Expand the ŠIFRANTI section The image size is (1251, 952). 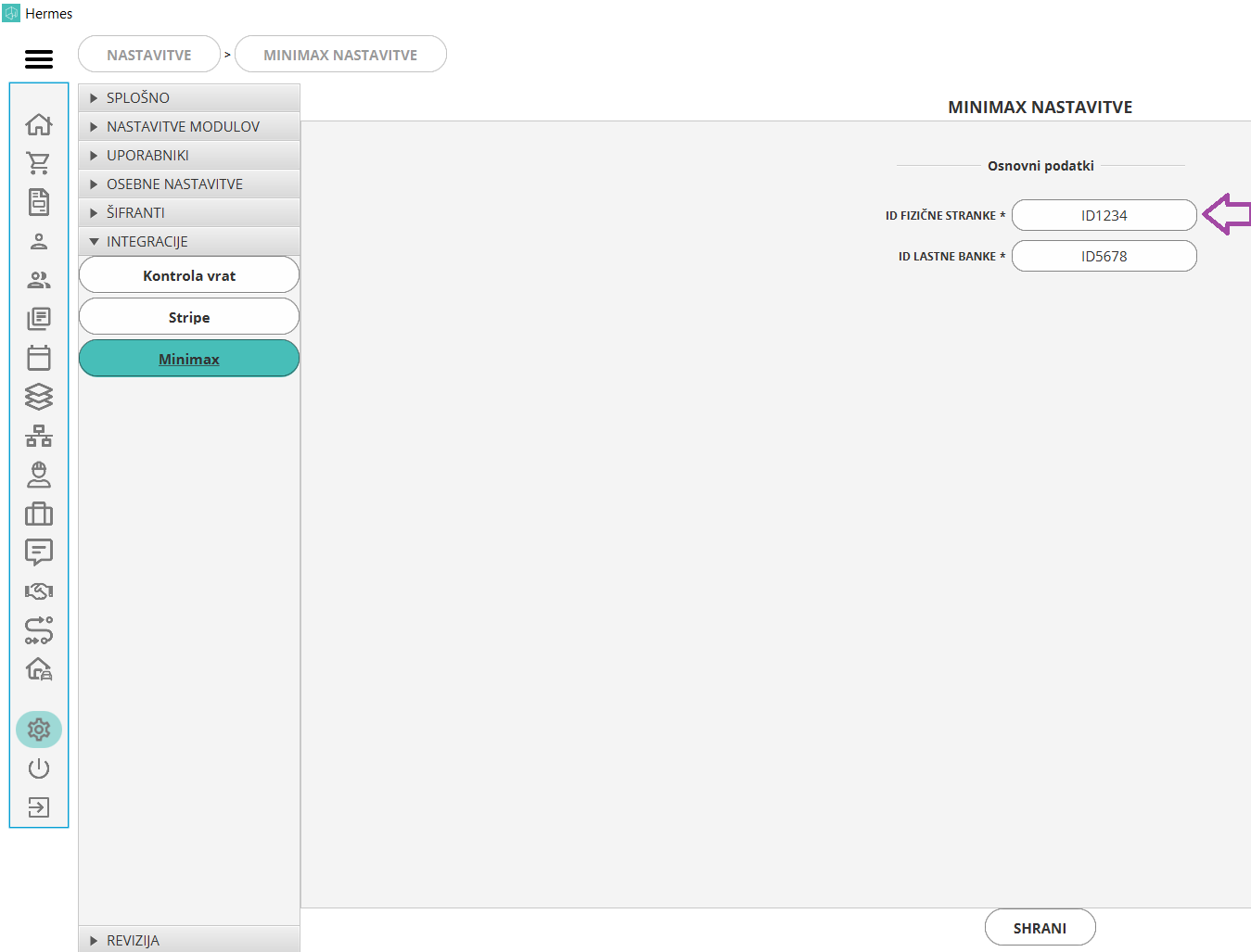[x=189, y=213]
